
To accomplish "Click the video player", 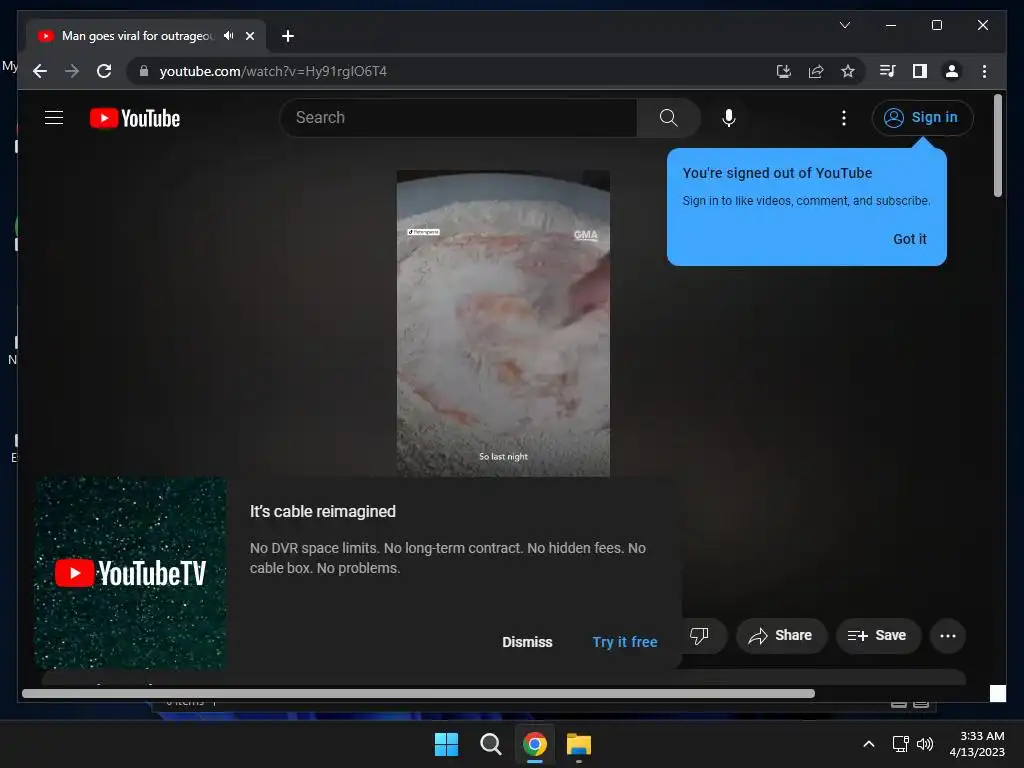I will (x=503, y=324).
